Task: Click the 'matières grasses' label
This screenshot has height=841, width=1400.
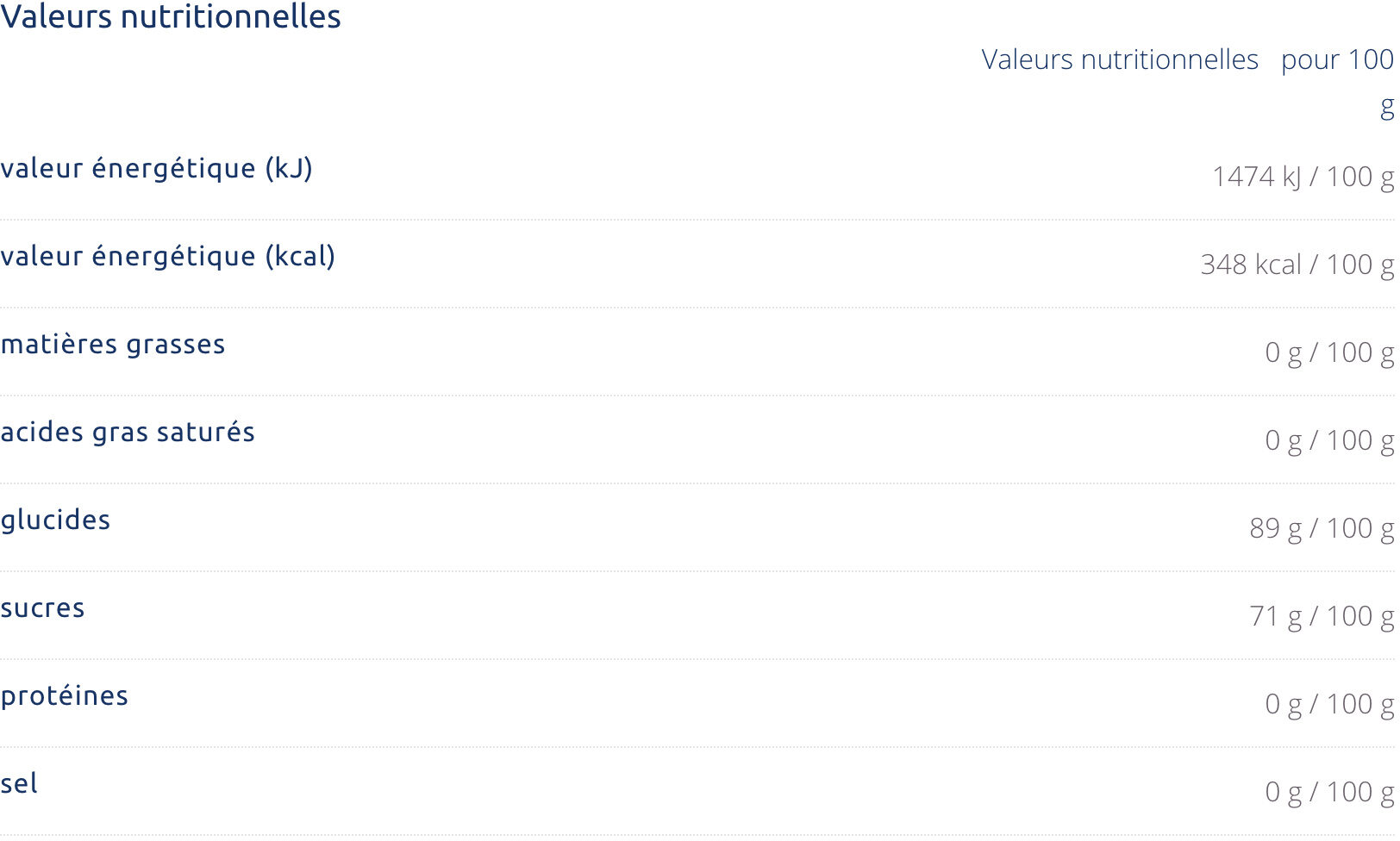Action: (113, 344)
